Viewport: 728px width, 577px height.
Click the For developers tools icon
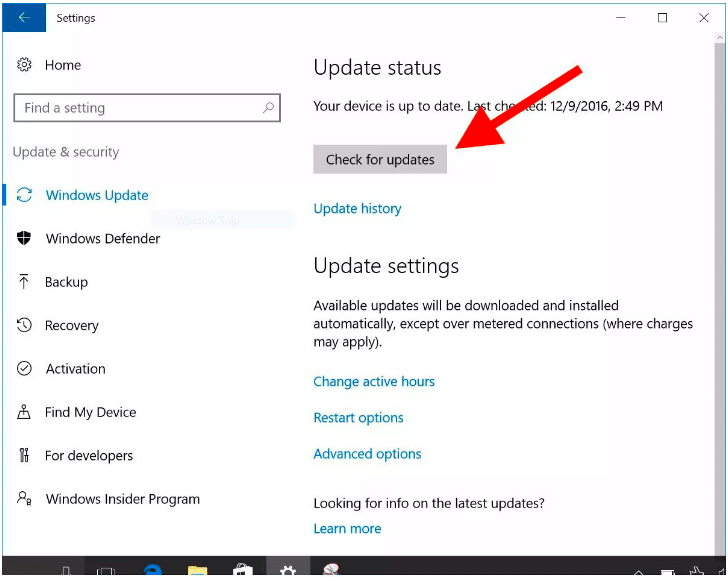click(x=24, y=455)
